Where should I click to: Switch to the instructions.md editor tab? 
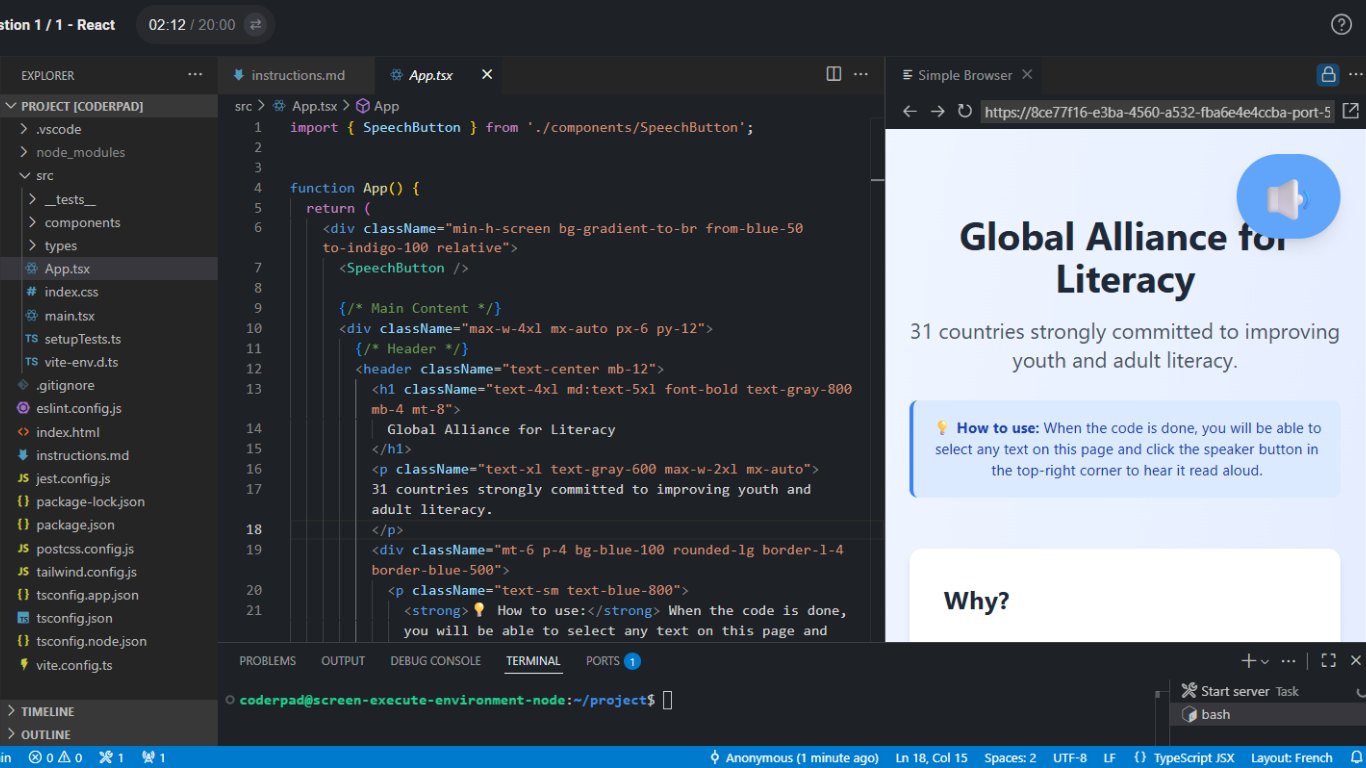(297, 75)
